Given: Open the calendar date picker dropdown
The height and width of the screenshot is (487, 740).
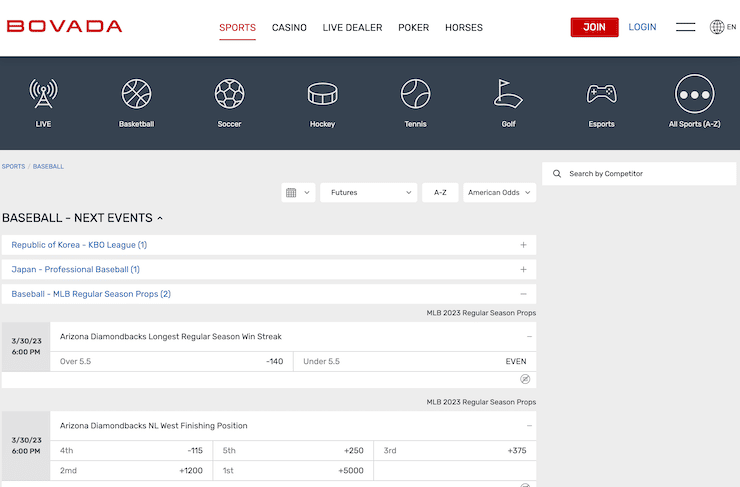Looking at the screenshot, I should click(x=298, y=193).
